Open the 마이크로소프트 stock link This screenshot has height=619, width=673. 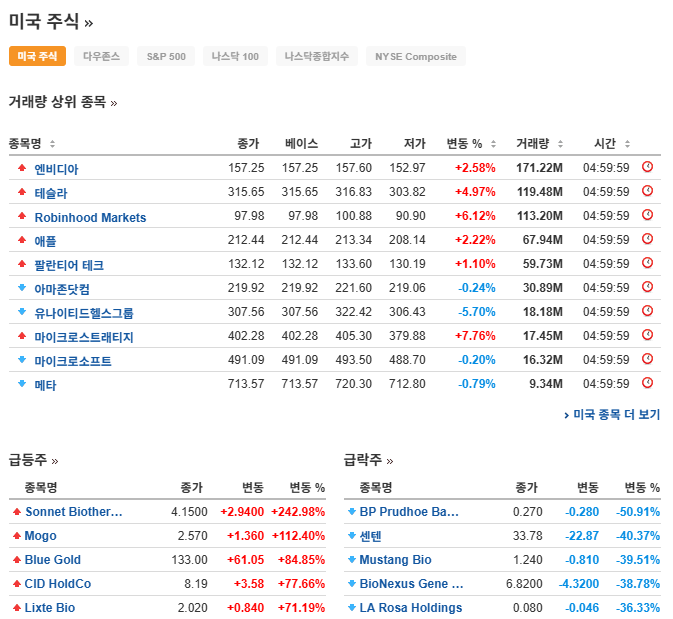point(73,361)
